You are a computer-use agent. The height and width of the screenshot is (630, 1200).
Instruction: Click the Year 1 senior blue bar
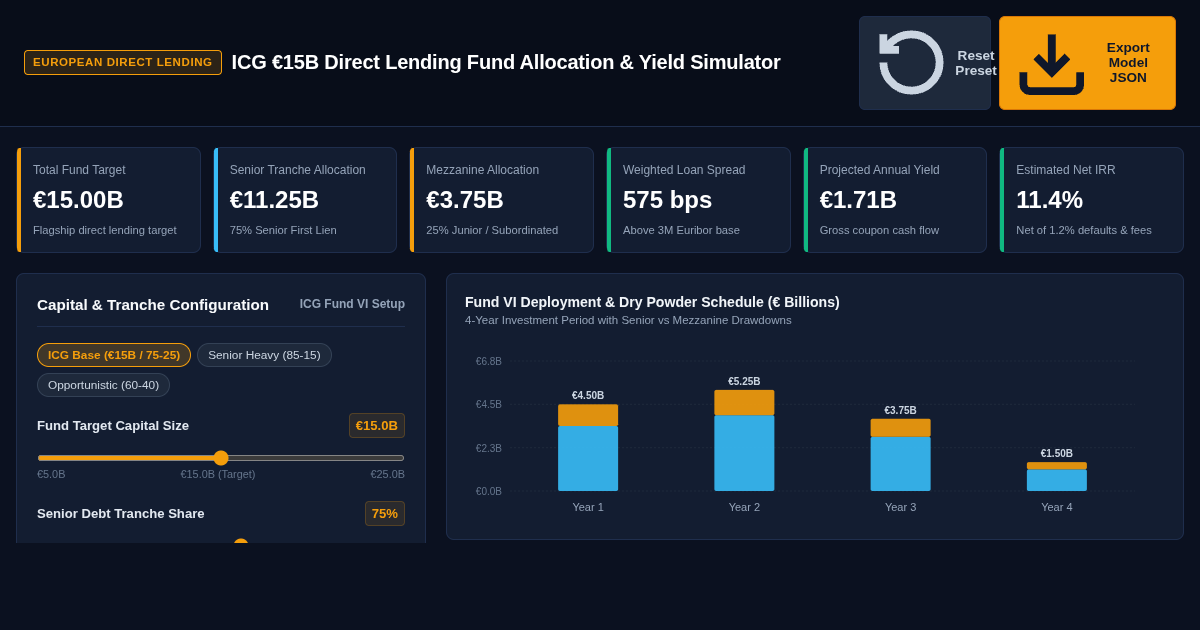588,459
